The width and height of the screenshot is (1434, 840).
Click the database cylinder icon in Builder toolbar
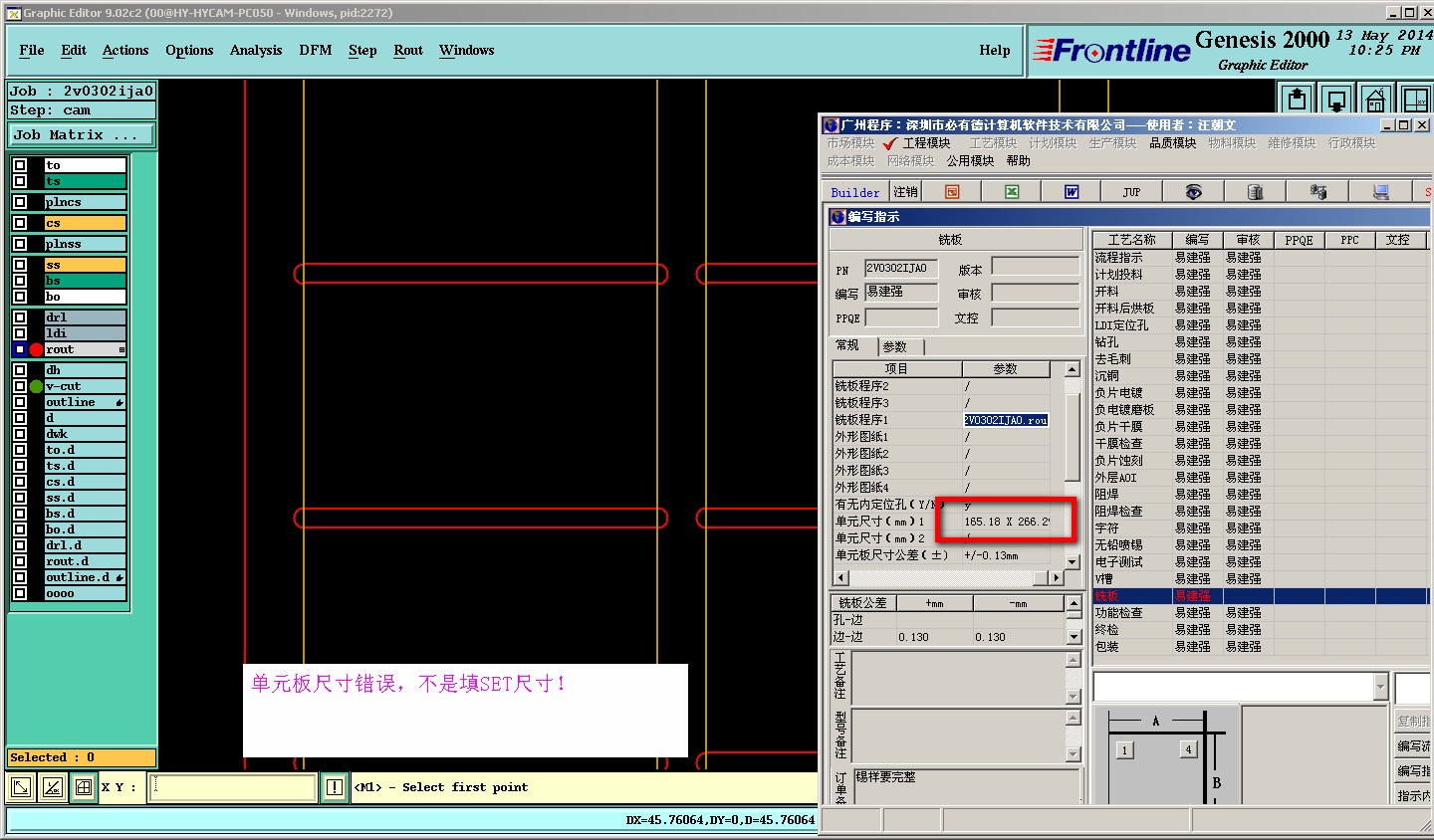[x=1255, y=192]
